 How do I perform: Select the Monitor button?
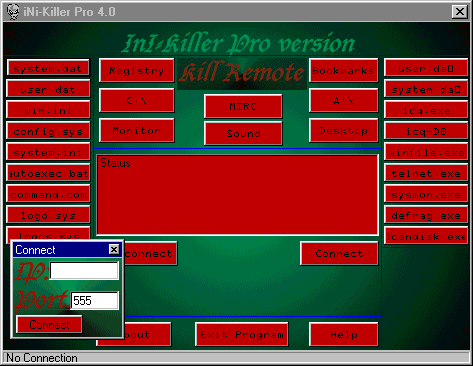pyautogui.click(x=137, y=130)
